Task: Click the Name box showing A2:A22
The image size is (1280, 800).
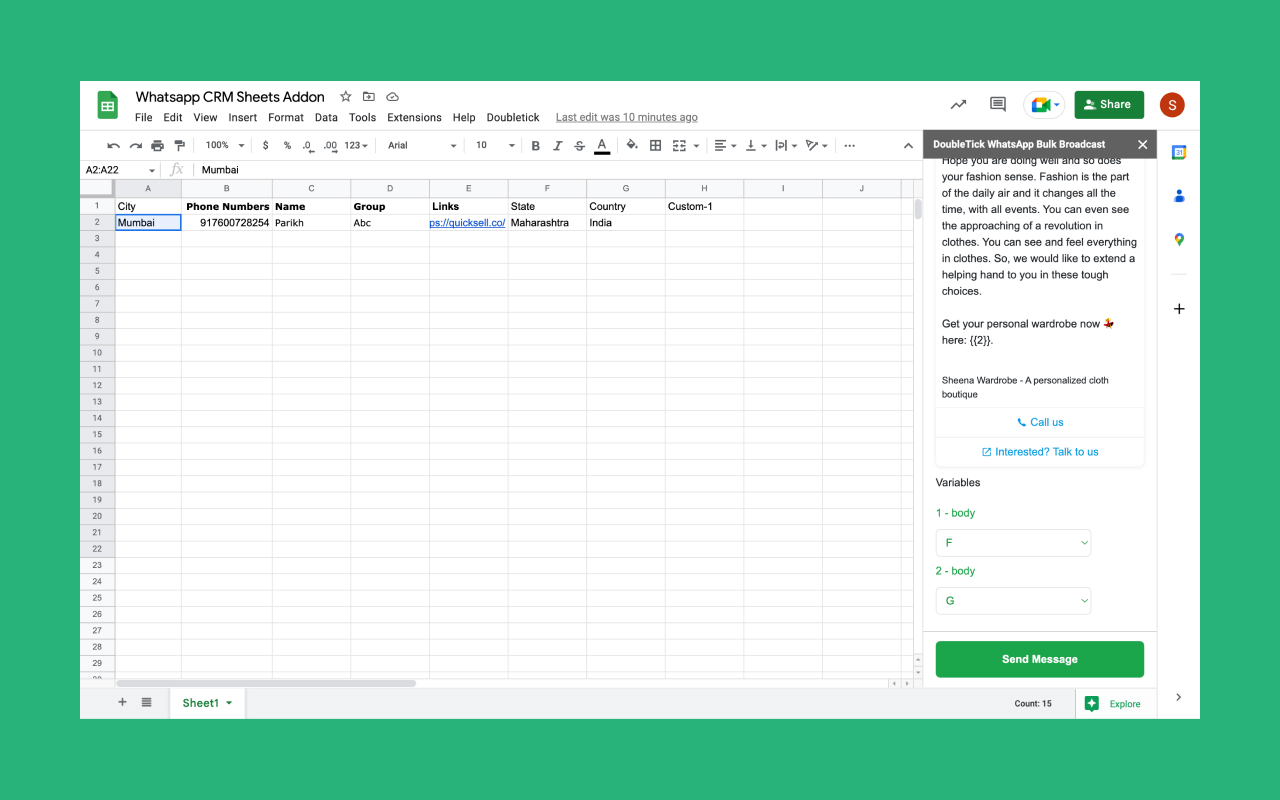Action: pyautogui.click(x=119, y=170)
